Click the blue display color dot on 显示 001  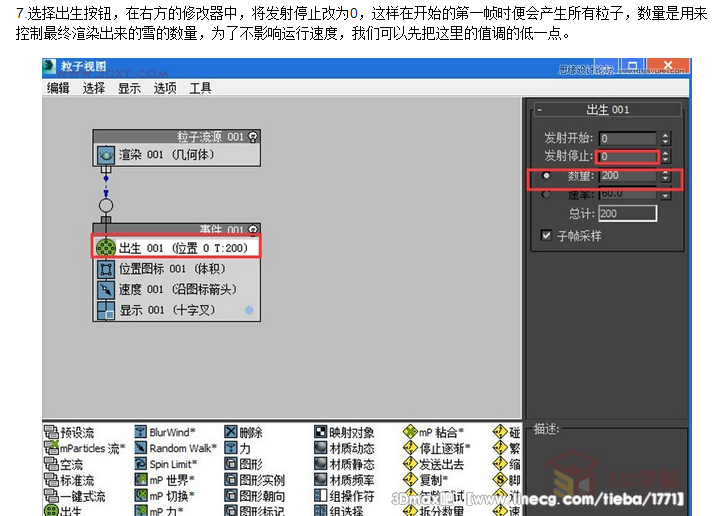(249, 310)
